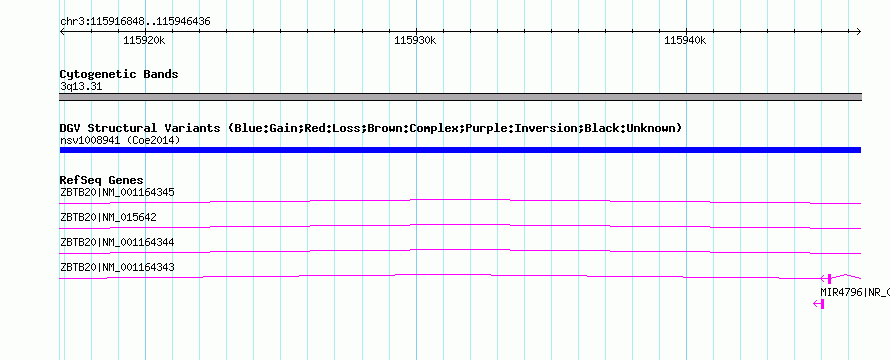Open the RefSeq Genes track title
Viewport: 890px width, 360px height.
(x=102, y=180)
